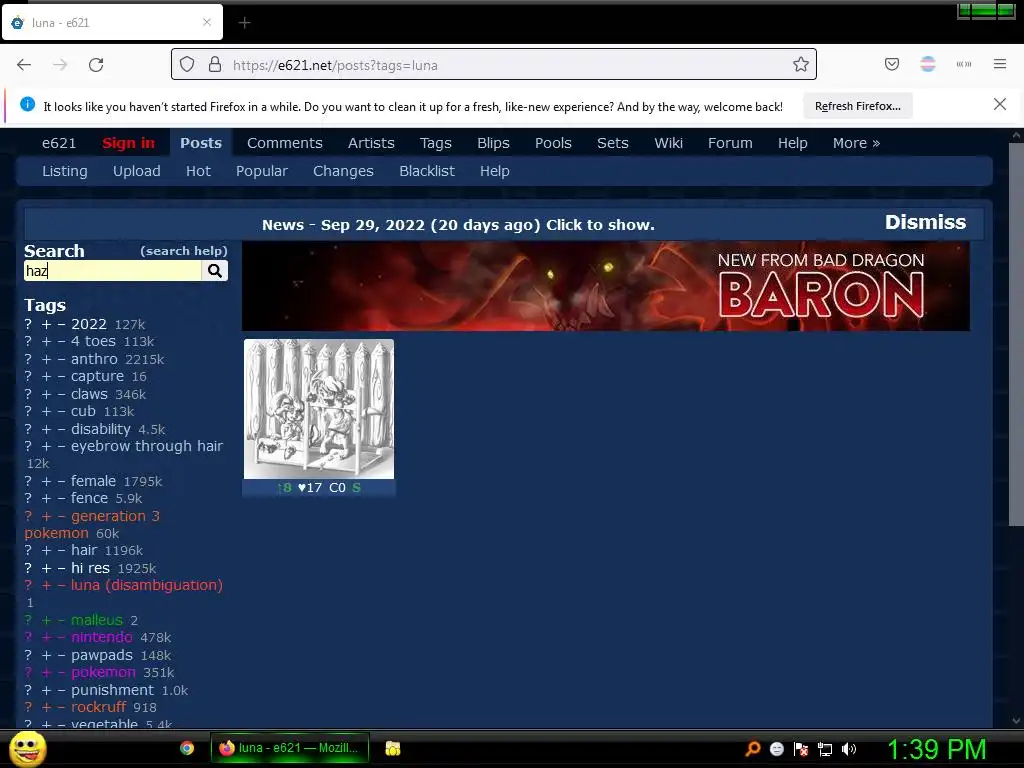1024x768 pixels.
Task: Open wiki question mark for female
Action: click(28, 481)
